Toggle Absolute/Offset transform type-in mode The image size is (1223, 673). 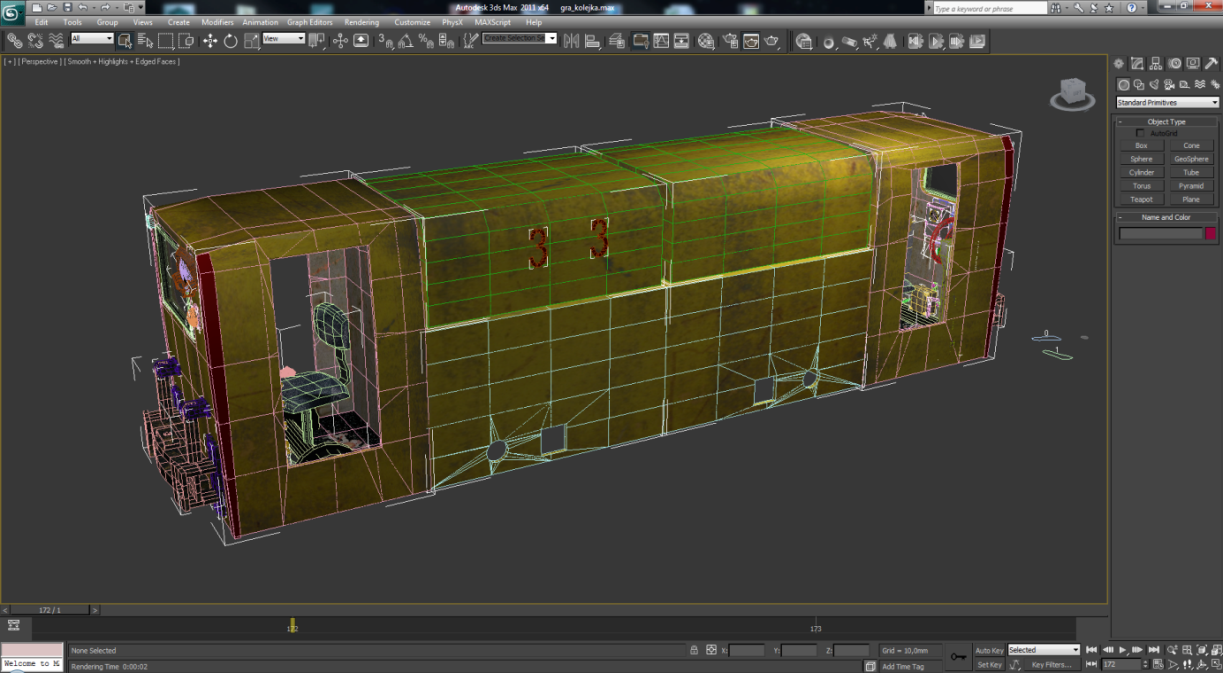click(711, 650)
